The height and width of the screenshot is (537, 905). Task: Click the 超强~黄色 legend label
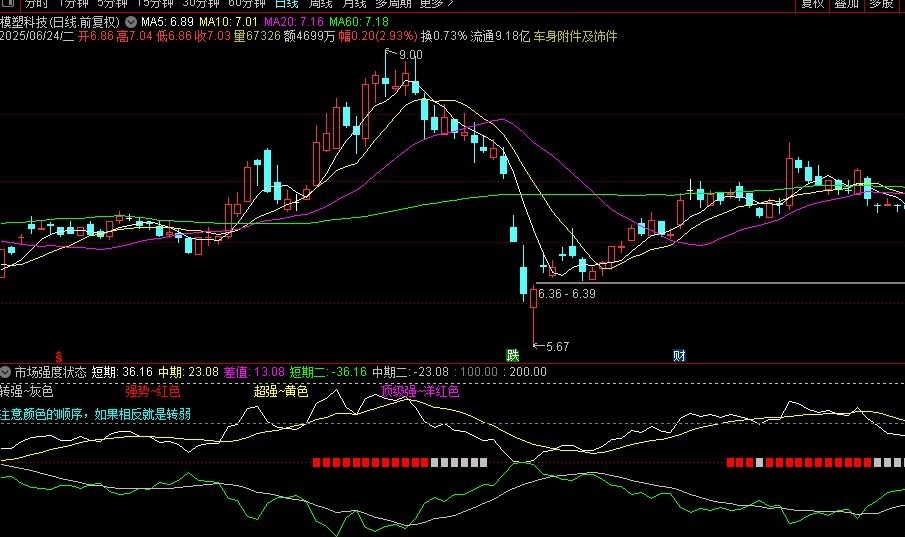coord(281,391)
